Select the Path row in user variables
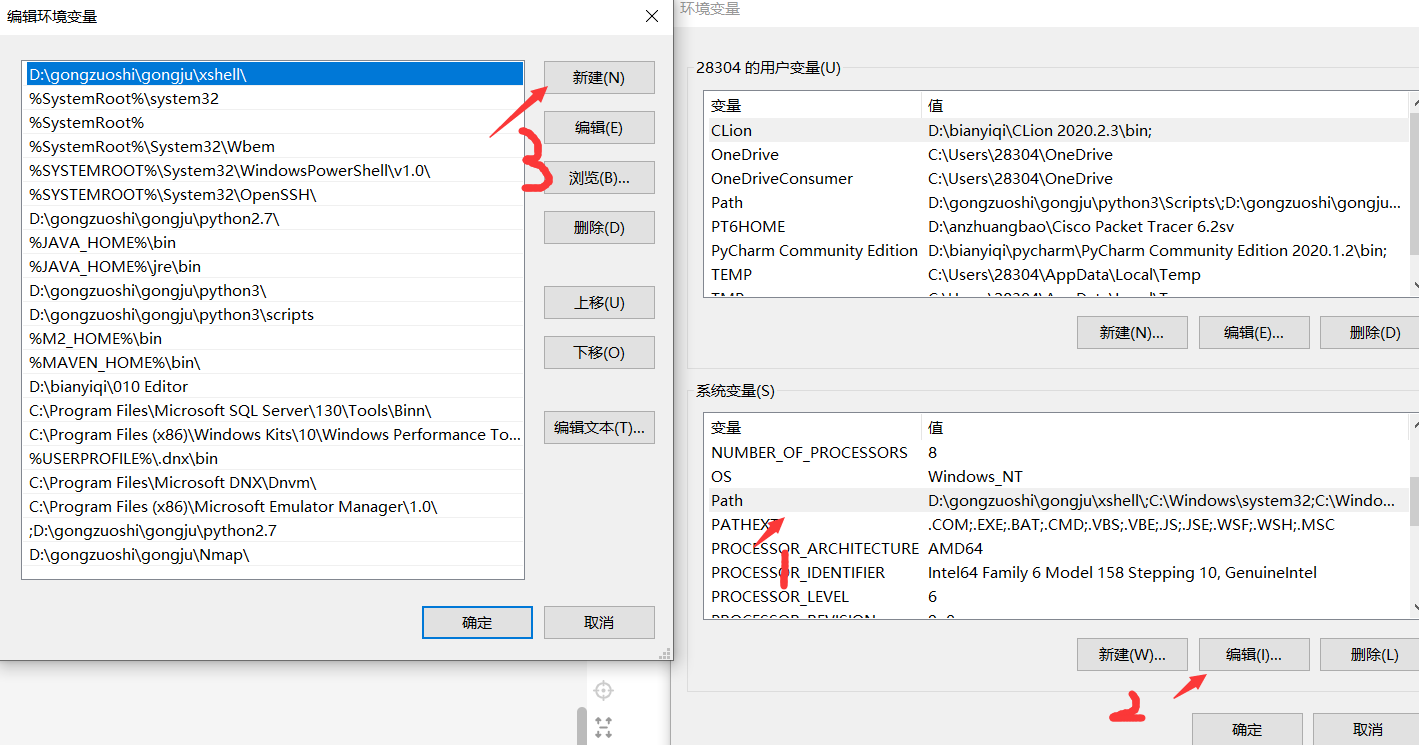The width and height of the screenshot is (1419, 745). pos(1056,202)
